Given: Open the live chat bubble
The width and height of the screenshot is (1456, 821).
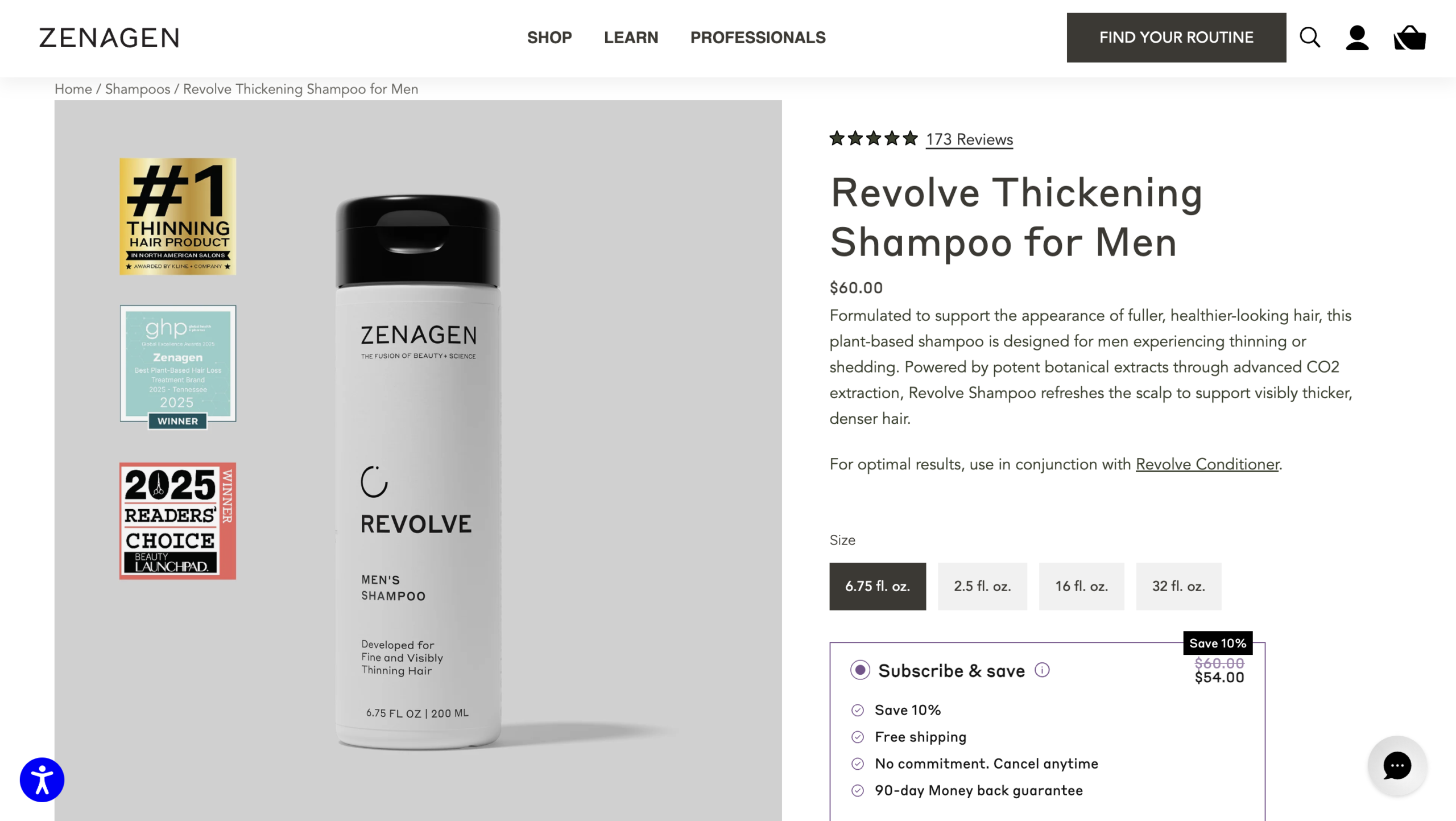Looking at the screenshot, I should 1397,765.
